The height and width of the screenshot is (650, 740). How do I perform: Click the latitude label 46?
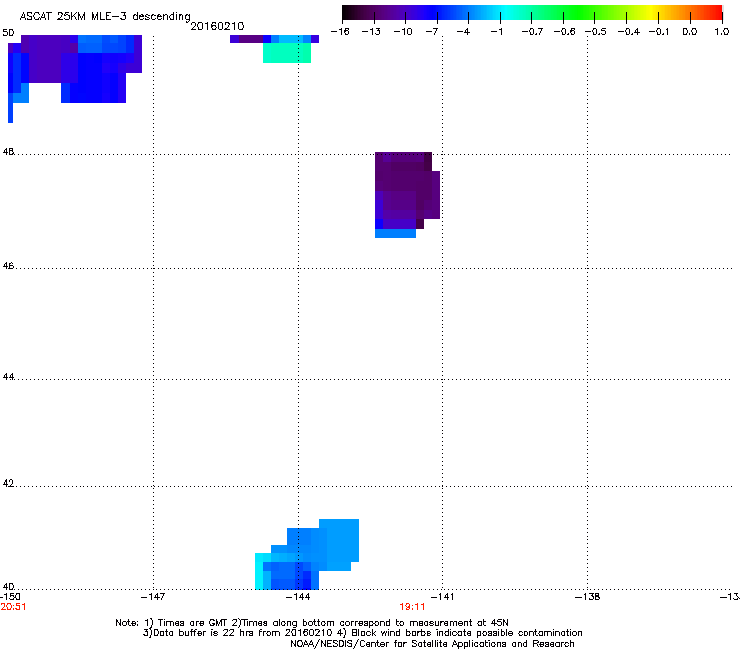click(x=8, y=266)
